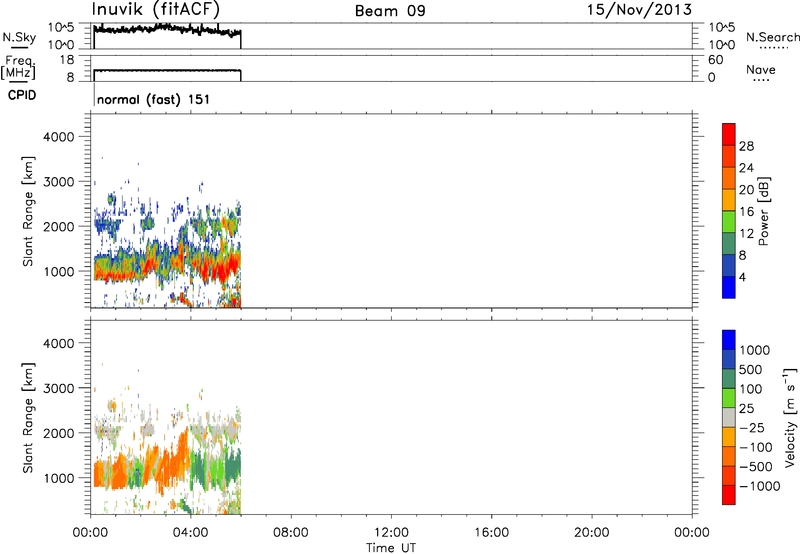Click the frequency trace line in Freq panel
This screenshot has height=554, width=800.
tap(167, 70)
